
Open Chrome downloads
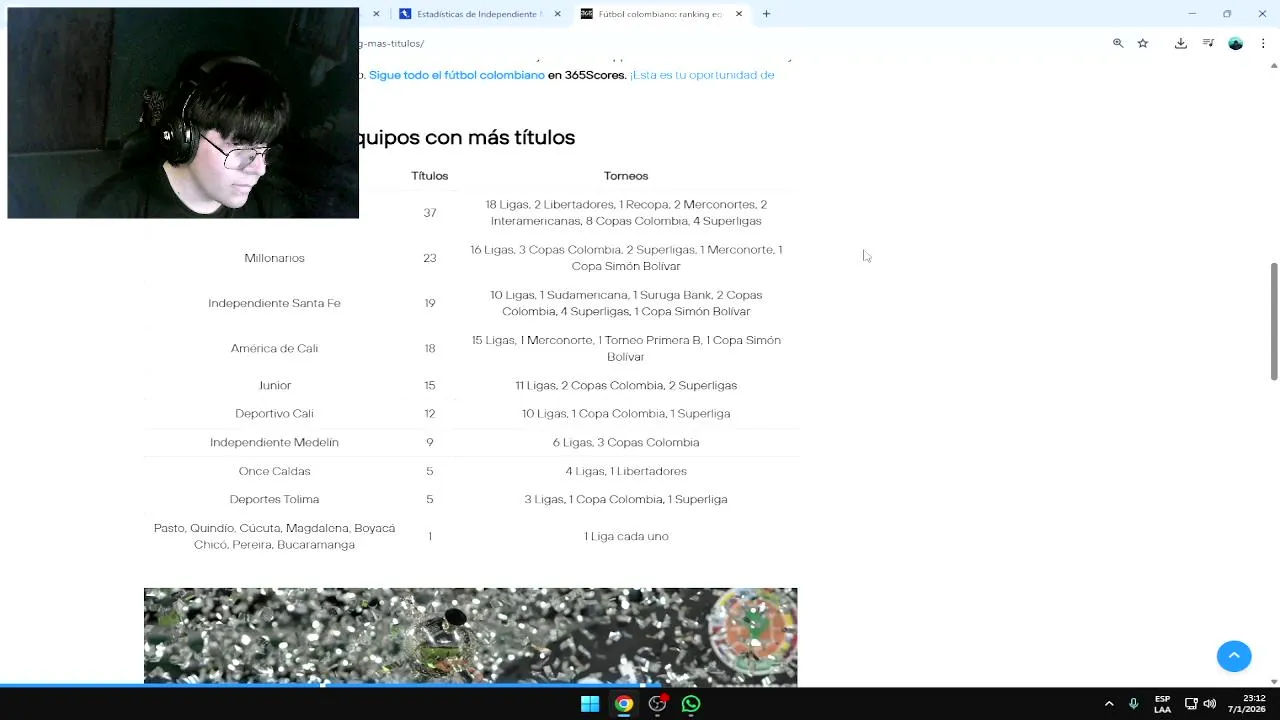coord(1181,43)
